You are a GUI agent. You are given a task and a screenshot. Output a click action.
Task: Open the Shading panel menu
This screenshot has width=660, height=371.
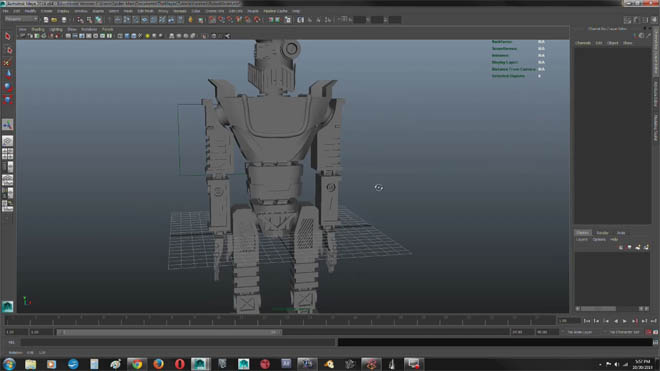point(38,29)
